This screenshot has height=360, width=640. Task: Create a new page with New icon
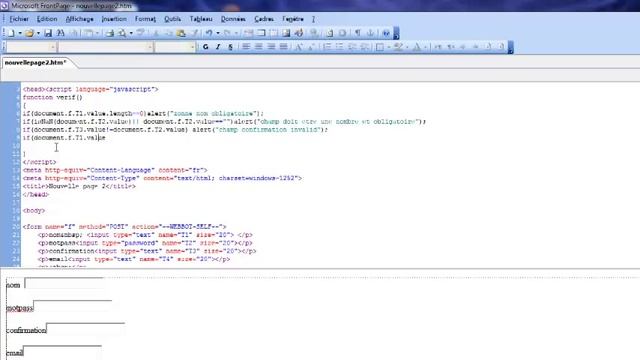pos(11,33)
